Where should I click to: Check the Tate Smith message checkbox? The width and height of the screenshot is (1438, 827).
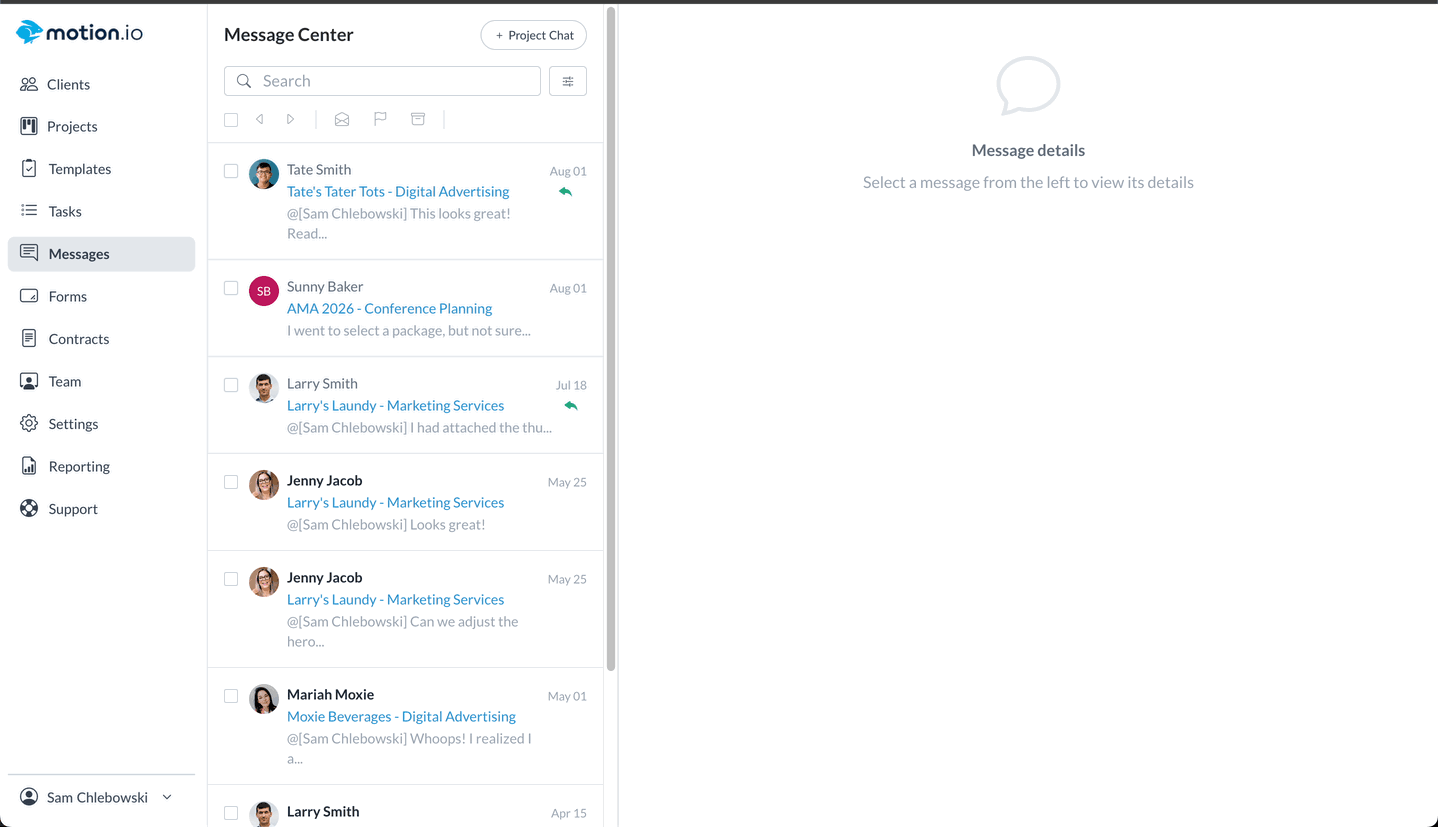pyautogui.click(x=231, y=171)
